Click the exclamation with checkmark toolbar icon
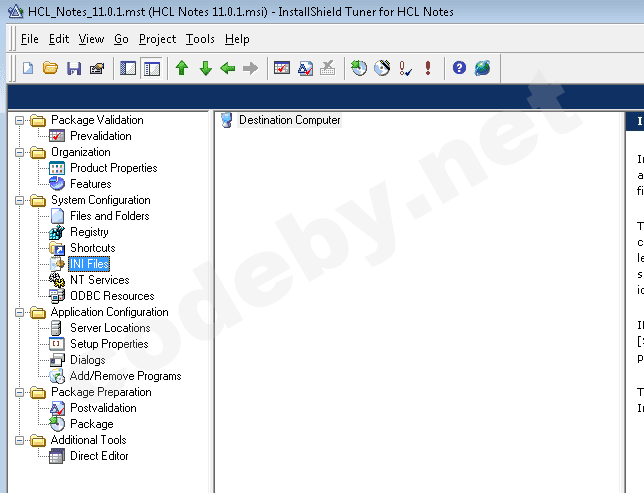Image resolution: width=644 pixels, height=493 pixels. [405, 68]
